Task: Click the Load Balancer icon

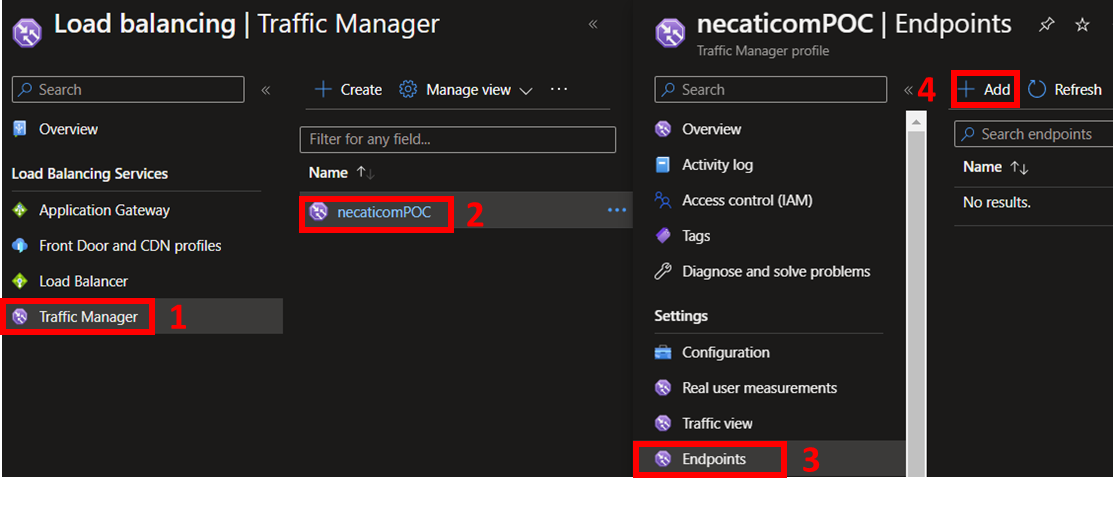Action: point(20,281)
